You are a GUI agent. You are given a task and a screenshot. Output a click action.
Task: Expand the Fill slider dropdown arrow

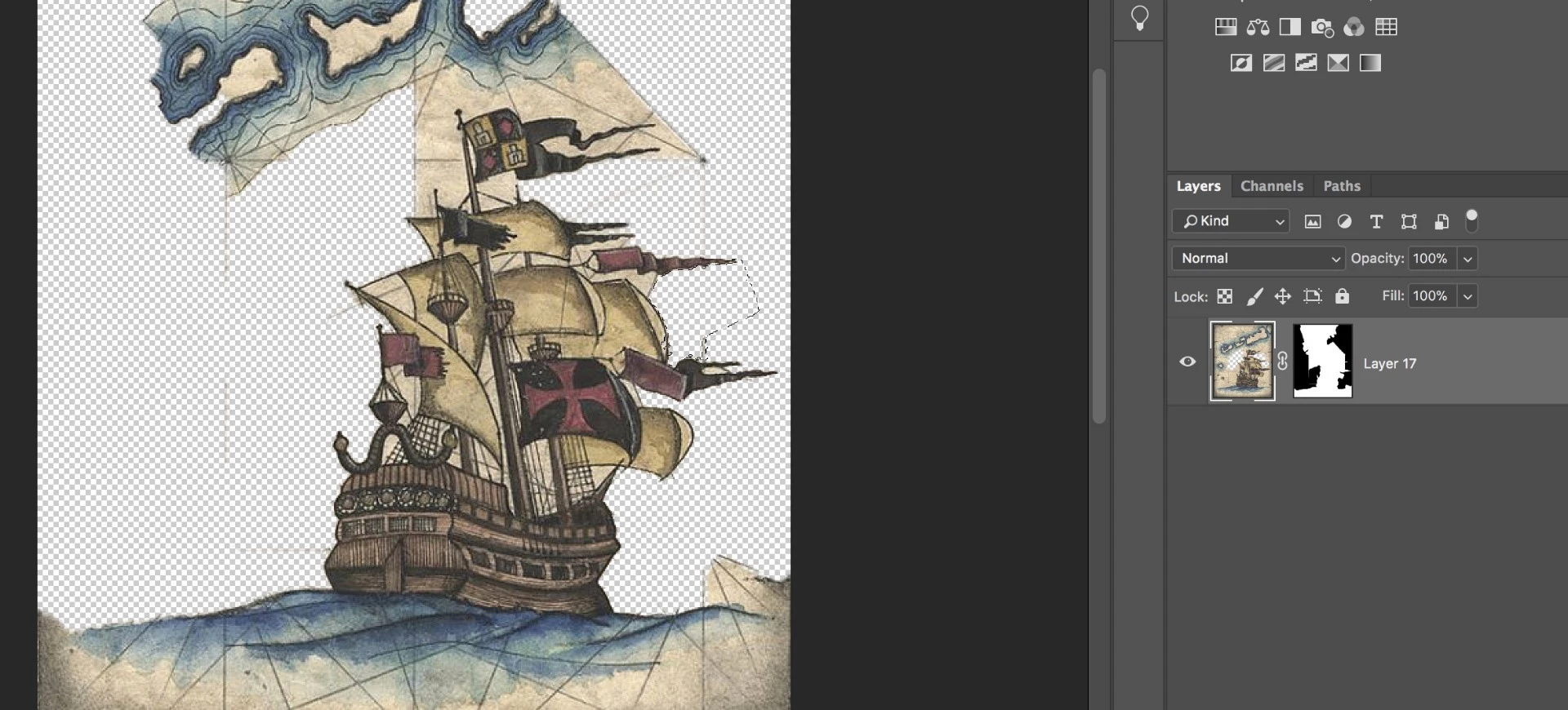pyautogui.click(x=1468, y=296)
